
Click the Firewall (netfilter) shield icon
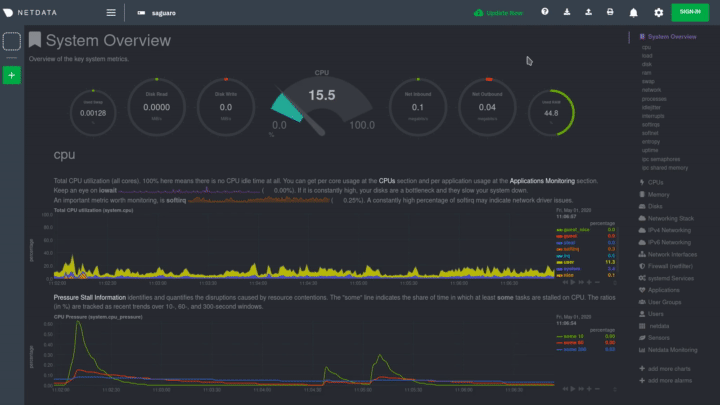click(642, 266)
